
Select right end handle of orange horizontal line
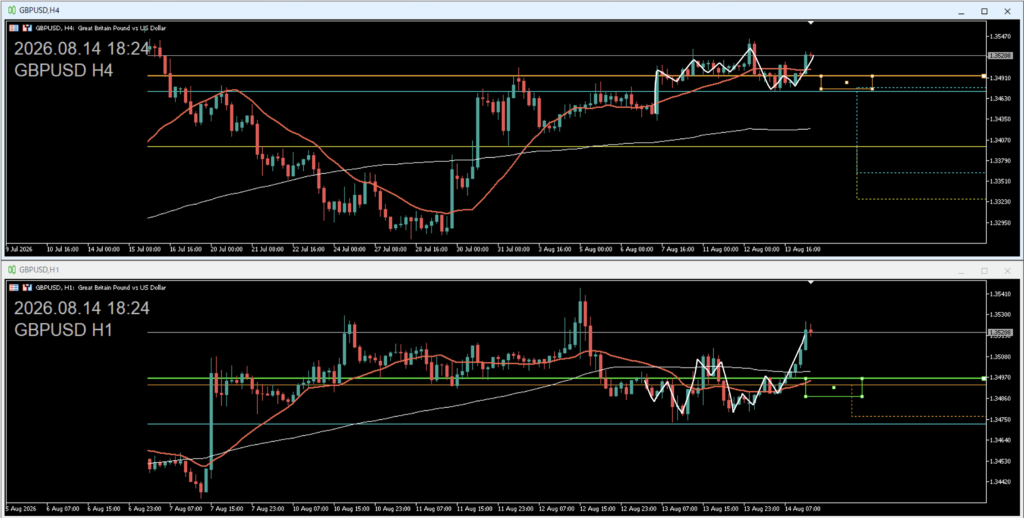click(x=984, y=76)
